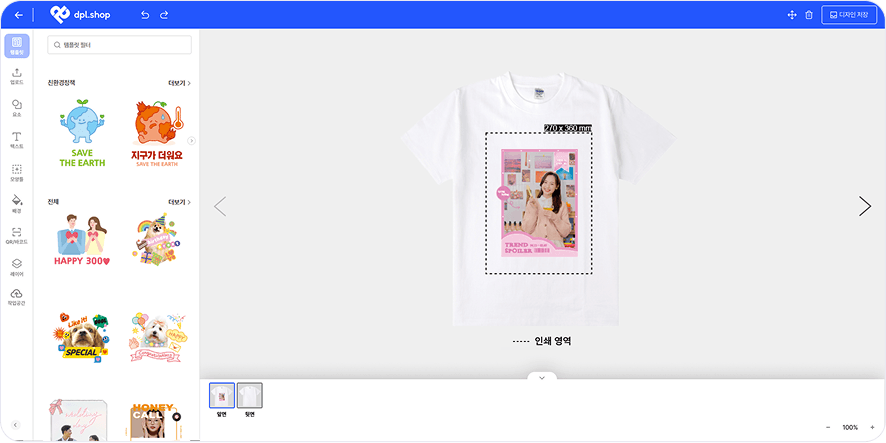This screenshot has height=443, width=886.
Task: Go back using the header arrow
Action: point(19,15)
